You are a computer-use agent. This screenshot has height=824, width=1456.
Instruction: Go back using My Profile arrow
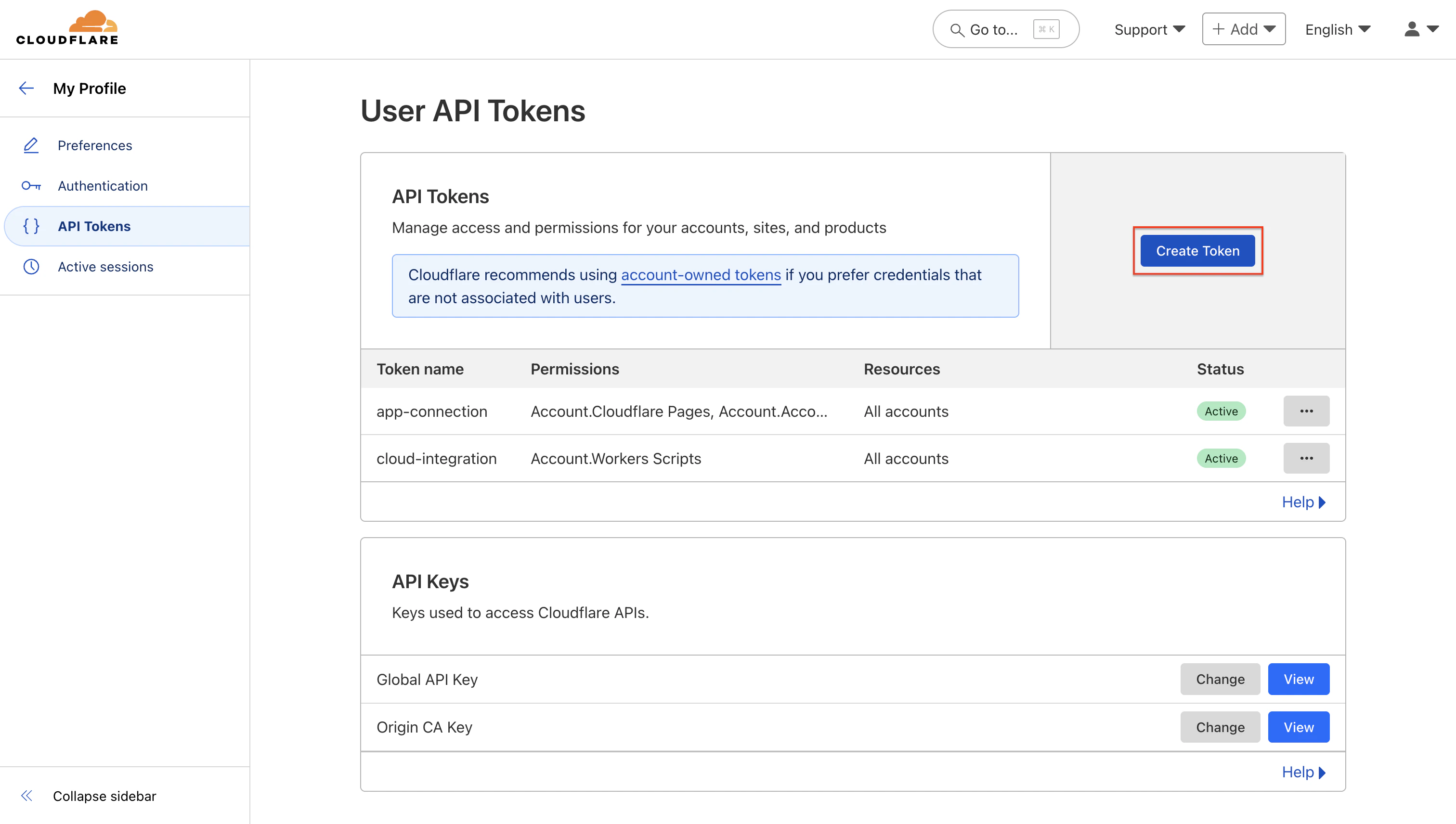point(26,88)
